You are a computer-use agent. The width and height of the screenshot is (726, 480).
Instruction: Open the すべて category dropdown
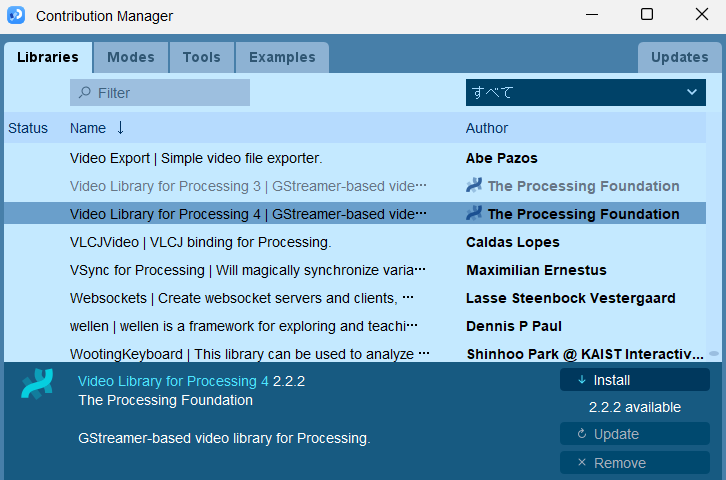pyautogui.click(x=586, y=93)
